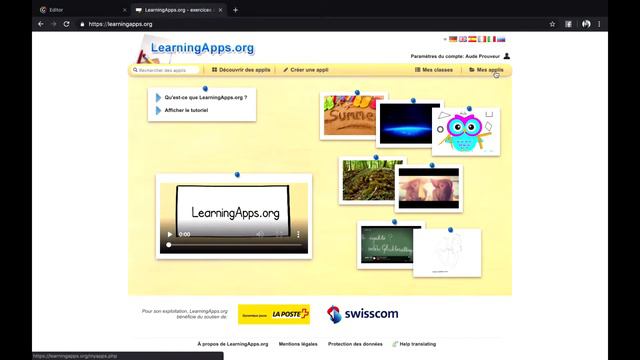Open Paramètres du compte link
The image size is (640, 360).
(455, 56)
